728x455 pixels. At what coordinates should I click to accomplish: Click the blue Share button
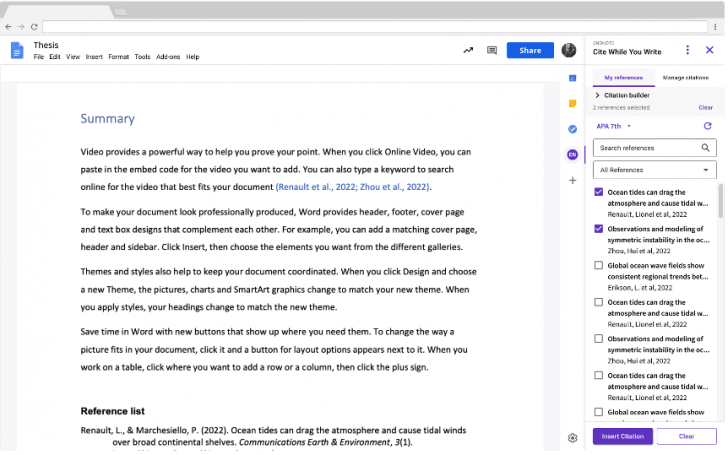(x=530, y=50)
